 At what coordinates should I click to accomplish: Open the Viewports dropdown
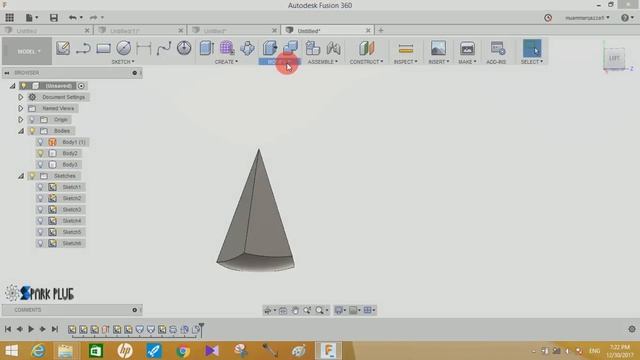click(x=369, y=311)
